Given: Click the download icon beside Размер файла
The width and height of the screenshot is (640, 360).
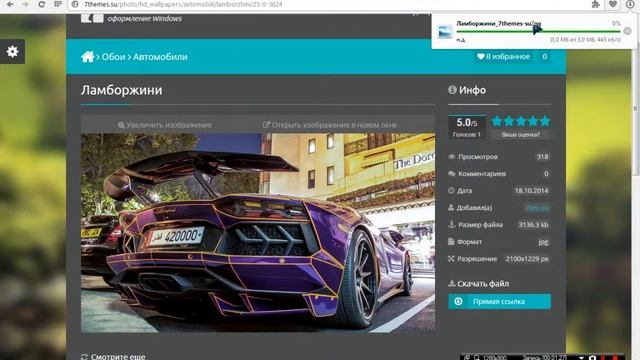Looking at the screenshot, I should [x=451, y=224].
